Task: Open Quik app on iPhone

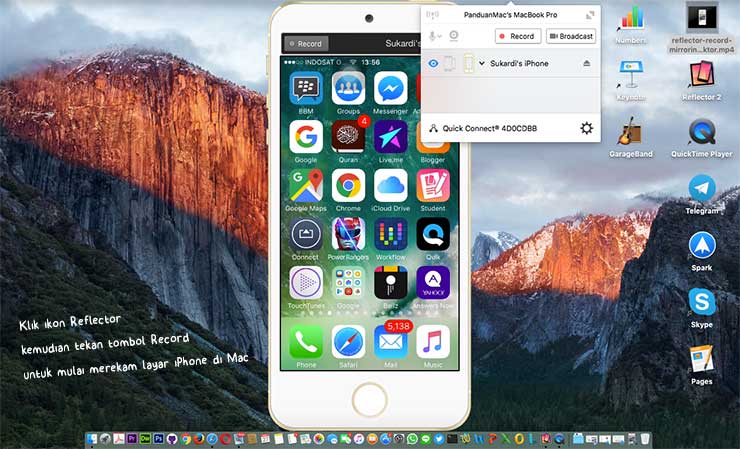Action: [x=433, y=234]
